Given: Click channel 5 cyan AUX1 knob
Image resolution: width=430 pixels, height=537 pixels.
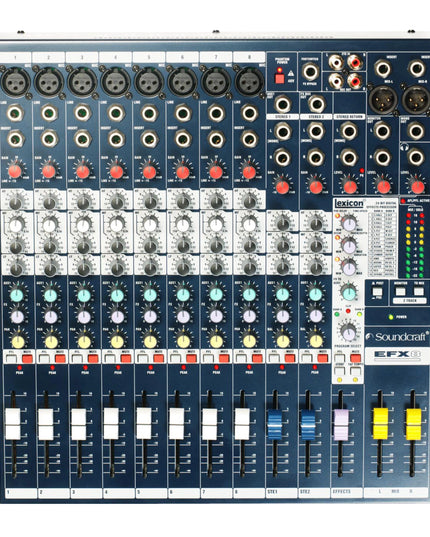Looking at the screenshot, I should pos(150,295).
